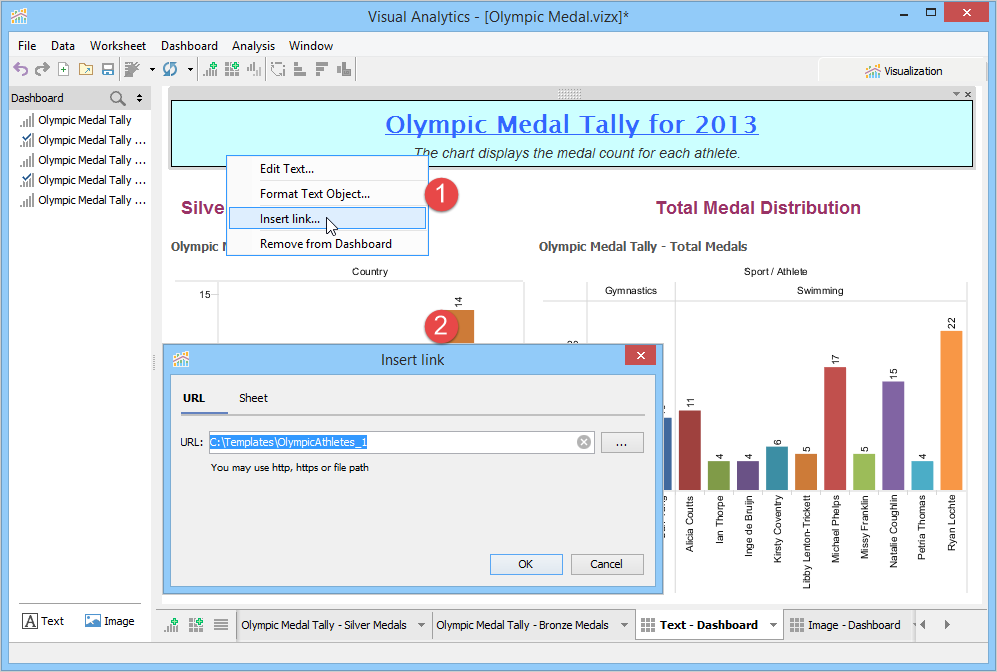This screenshot has height=672, width=997.
Task: Click the blue refresh data icon
Action: [170, 69]
